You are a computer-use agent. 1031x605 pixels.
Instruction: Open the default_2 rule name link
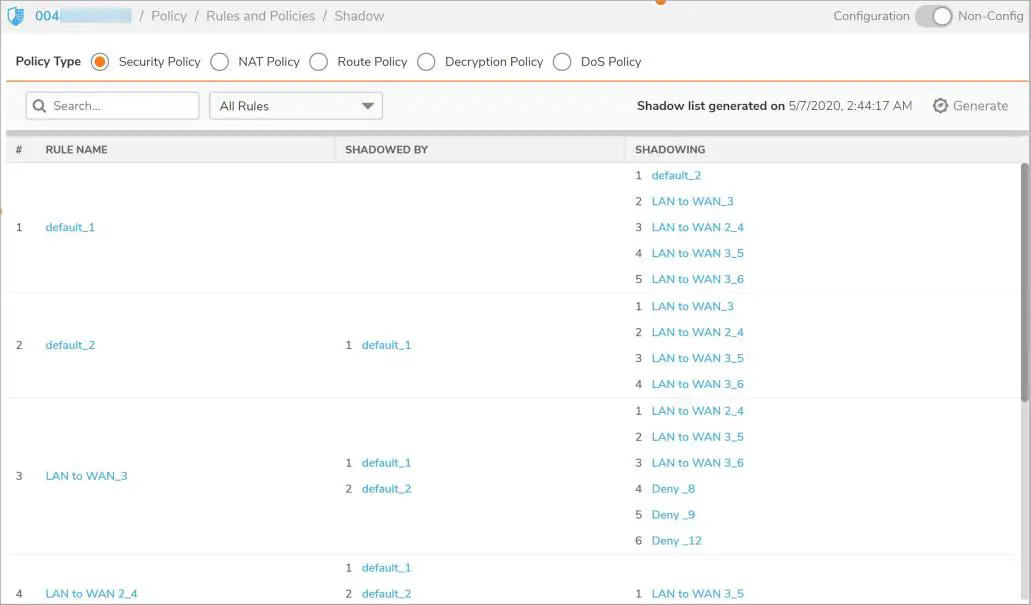tap(70, 346)
